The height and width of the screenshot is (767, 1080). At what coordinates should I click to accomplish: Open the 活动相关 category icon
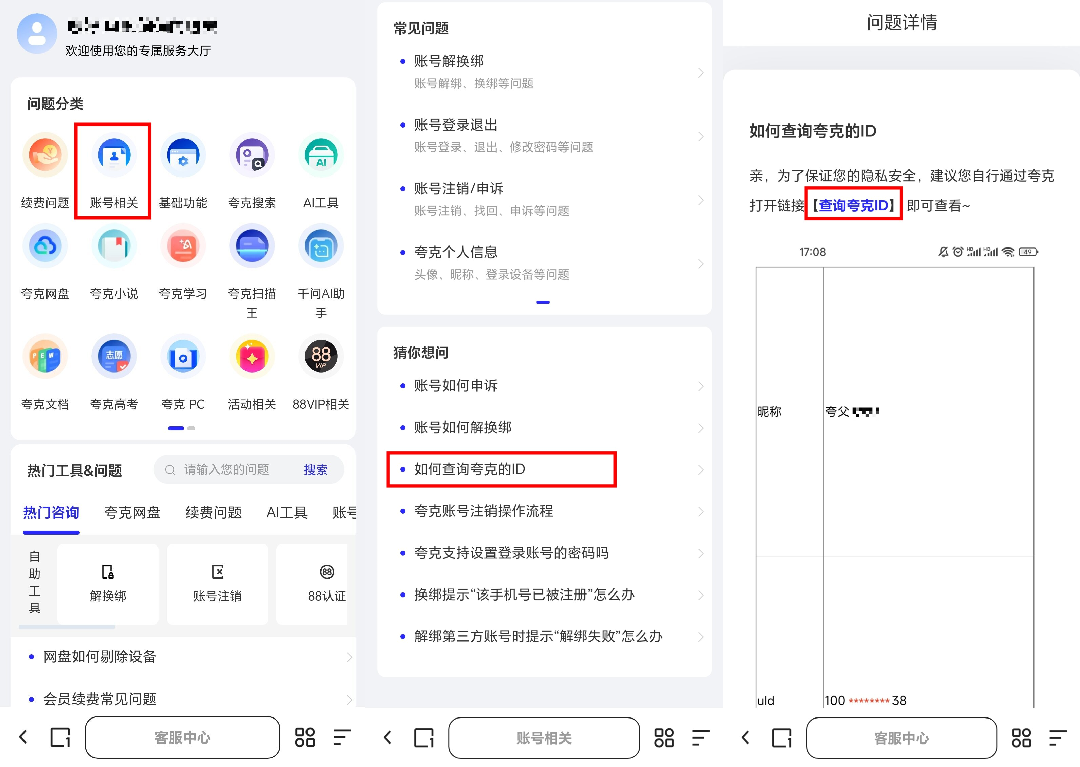pos(252,357)
